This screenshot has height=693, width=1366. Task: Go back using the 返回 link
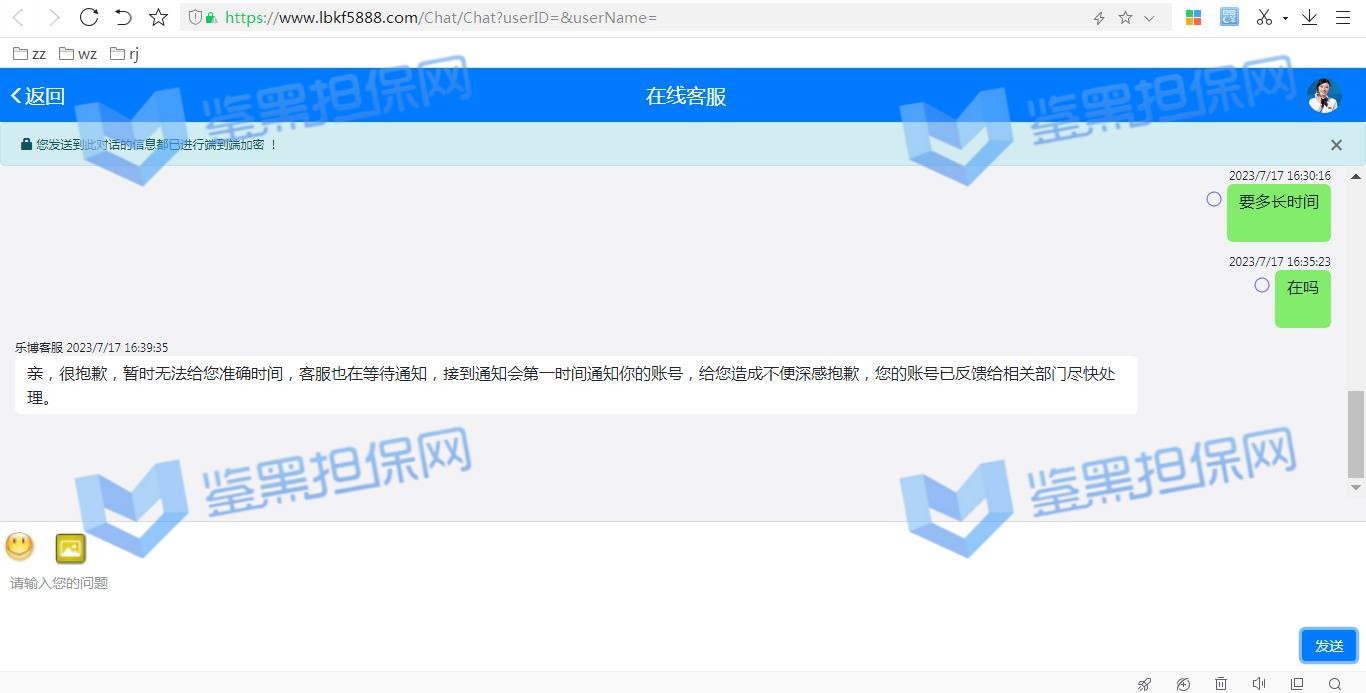pyautogui.click(x=38, y=96)
